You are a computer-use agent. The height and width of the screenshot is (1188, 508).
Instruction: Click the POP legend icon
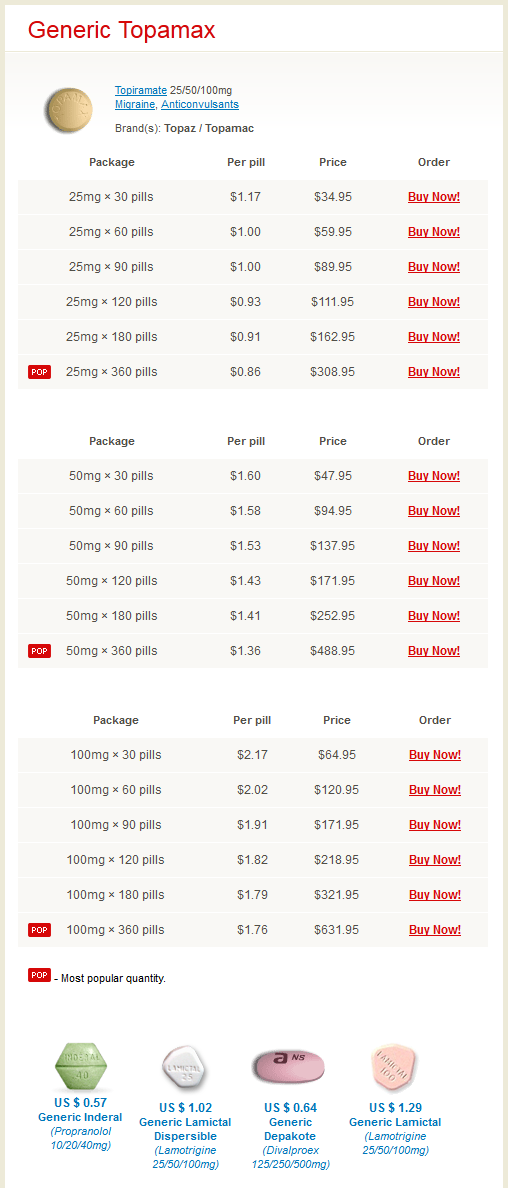click(x=39, y=975)
